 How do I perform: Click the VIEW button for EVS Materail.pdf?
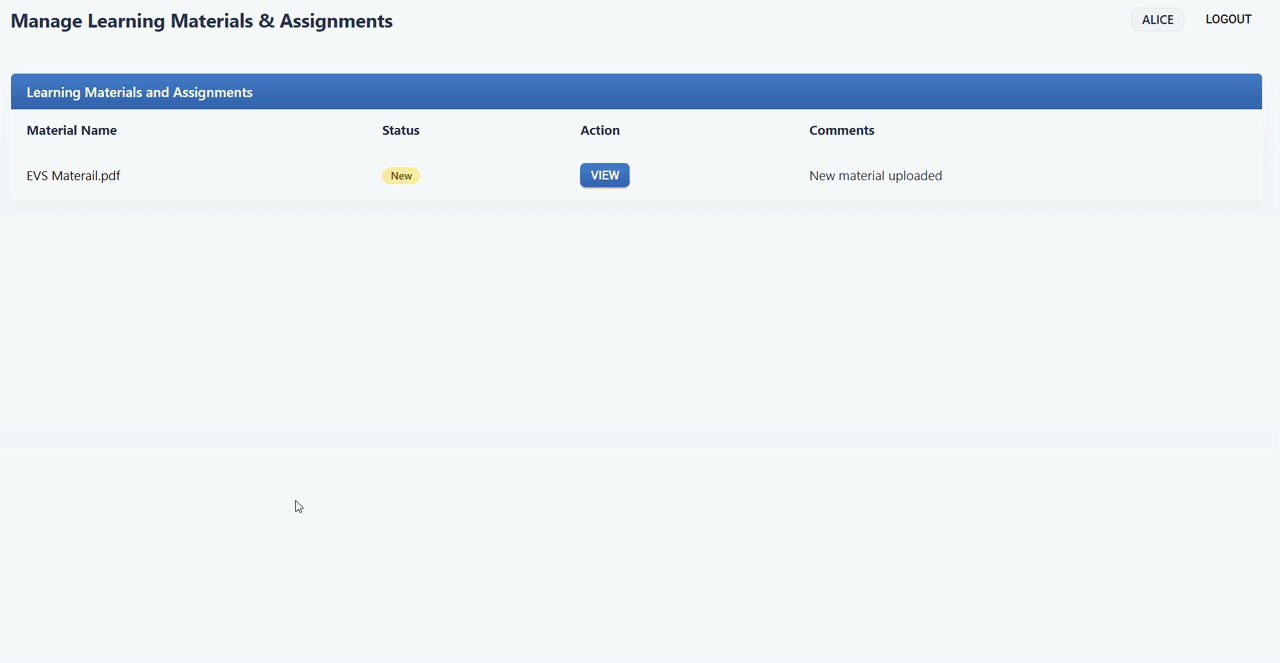(x=604, y=175)
